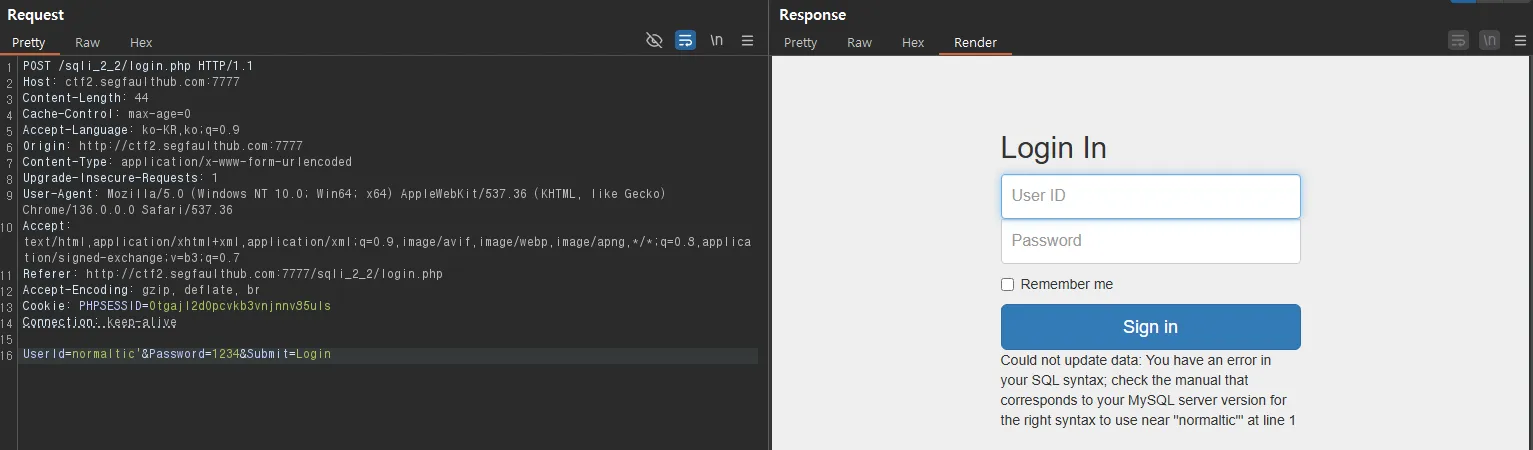Click the 'Origin' header line
Viewport: 1533px width, 450px height.
pyautogui.click(x=162, y=146)
